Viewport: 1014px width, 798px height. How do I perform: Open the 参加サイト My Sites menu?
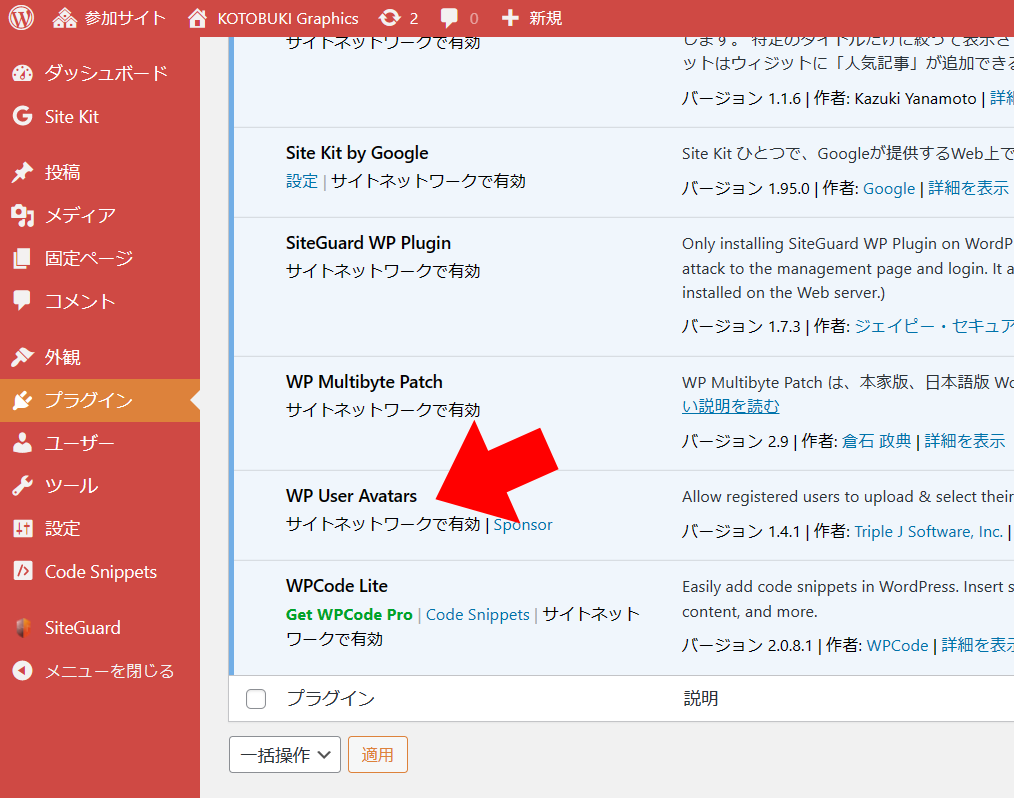(x=110, y=18)
